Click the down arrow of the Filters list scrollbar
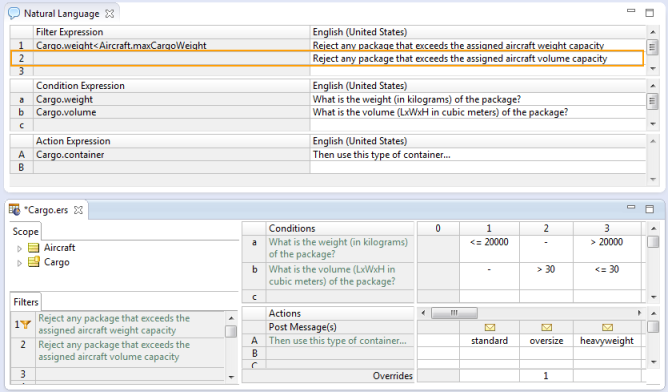Screen dimensions: 668x392 (231, 377)
